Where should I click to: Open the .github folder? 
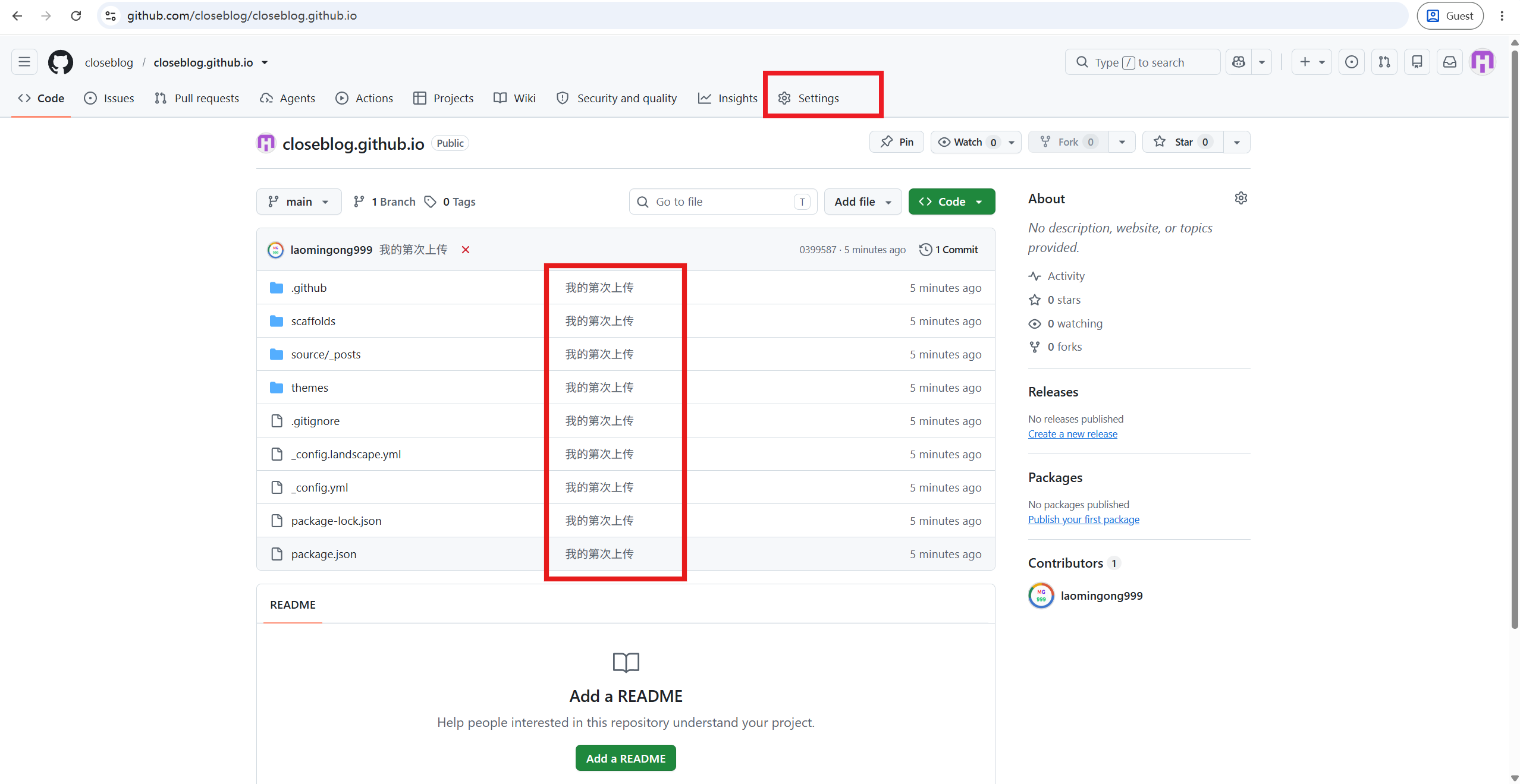[x=309, y=288]
